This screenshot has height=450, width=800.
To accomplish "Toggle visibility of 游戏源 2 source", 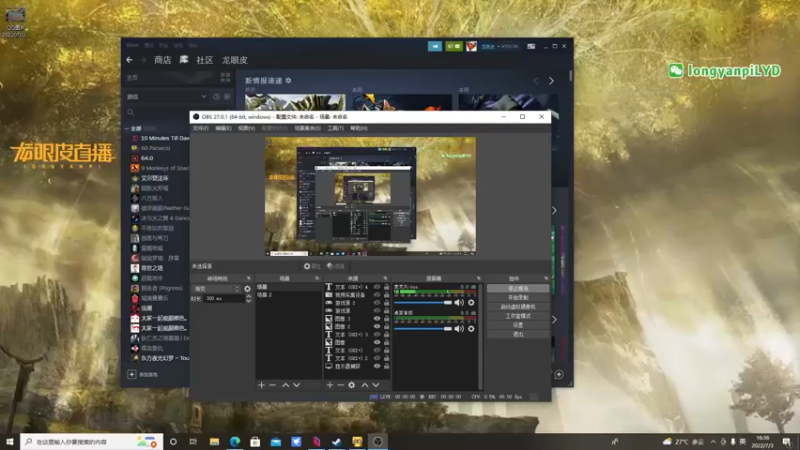I will [x=377, y=303].
